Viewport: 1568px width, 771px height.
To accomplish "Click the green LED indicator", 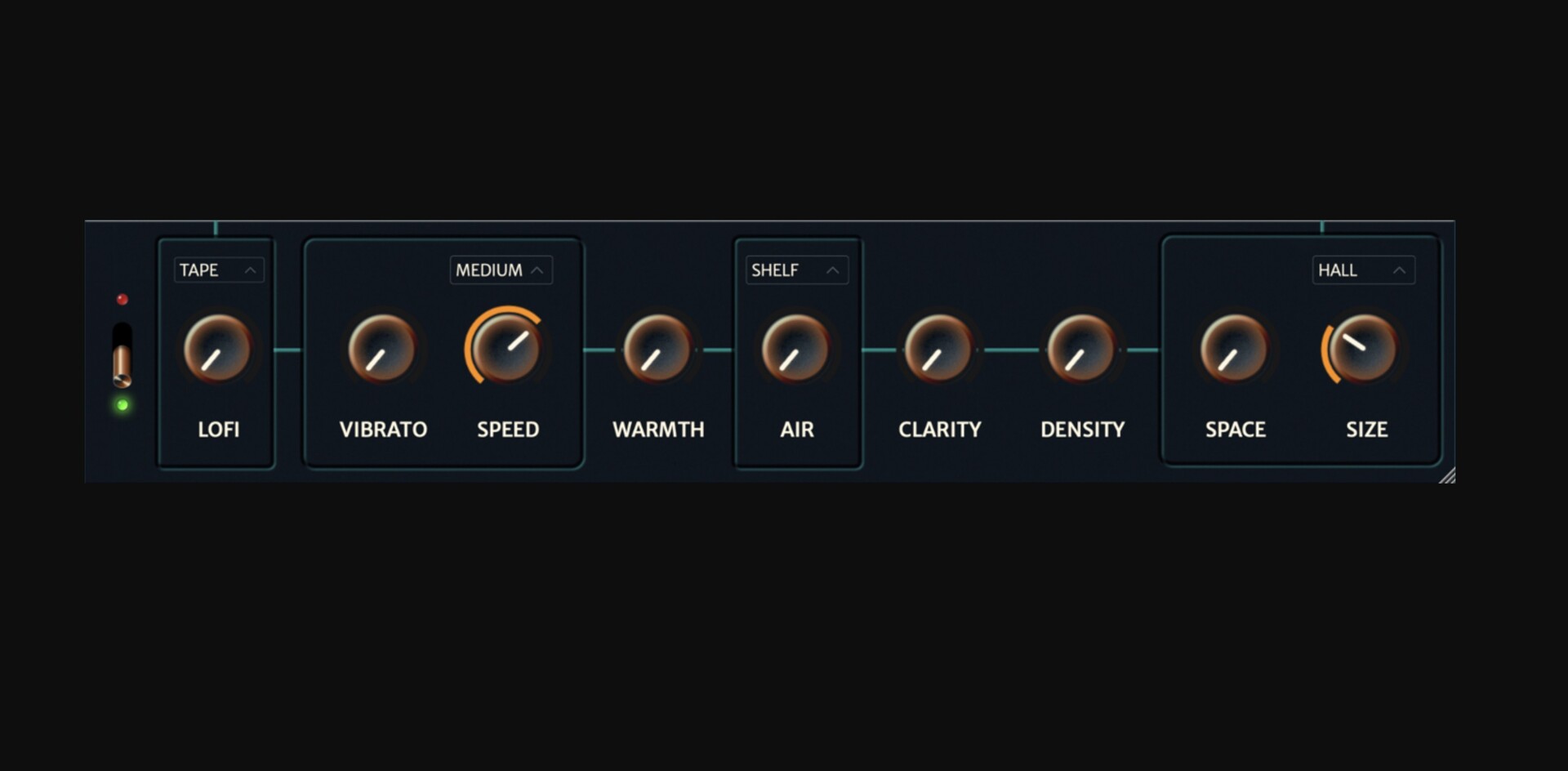I will click(122, 405).
